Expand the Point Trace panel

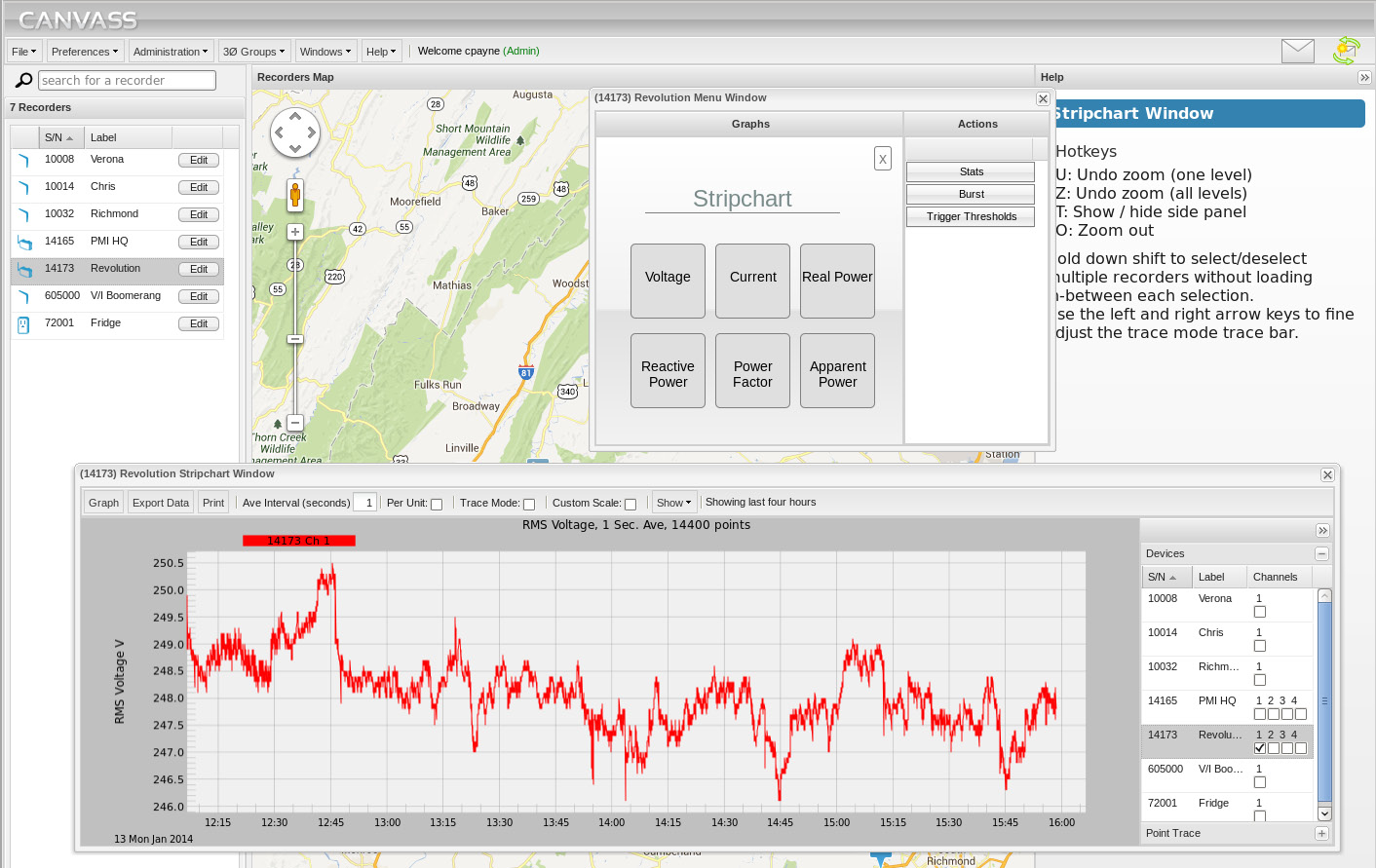click(x=1321, y=833)
